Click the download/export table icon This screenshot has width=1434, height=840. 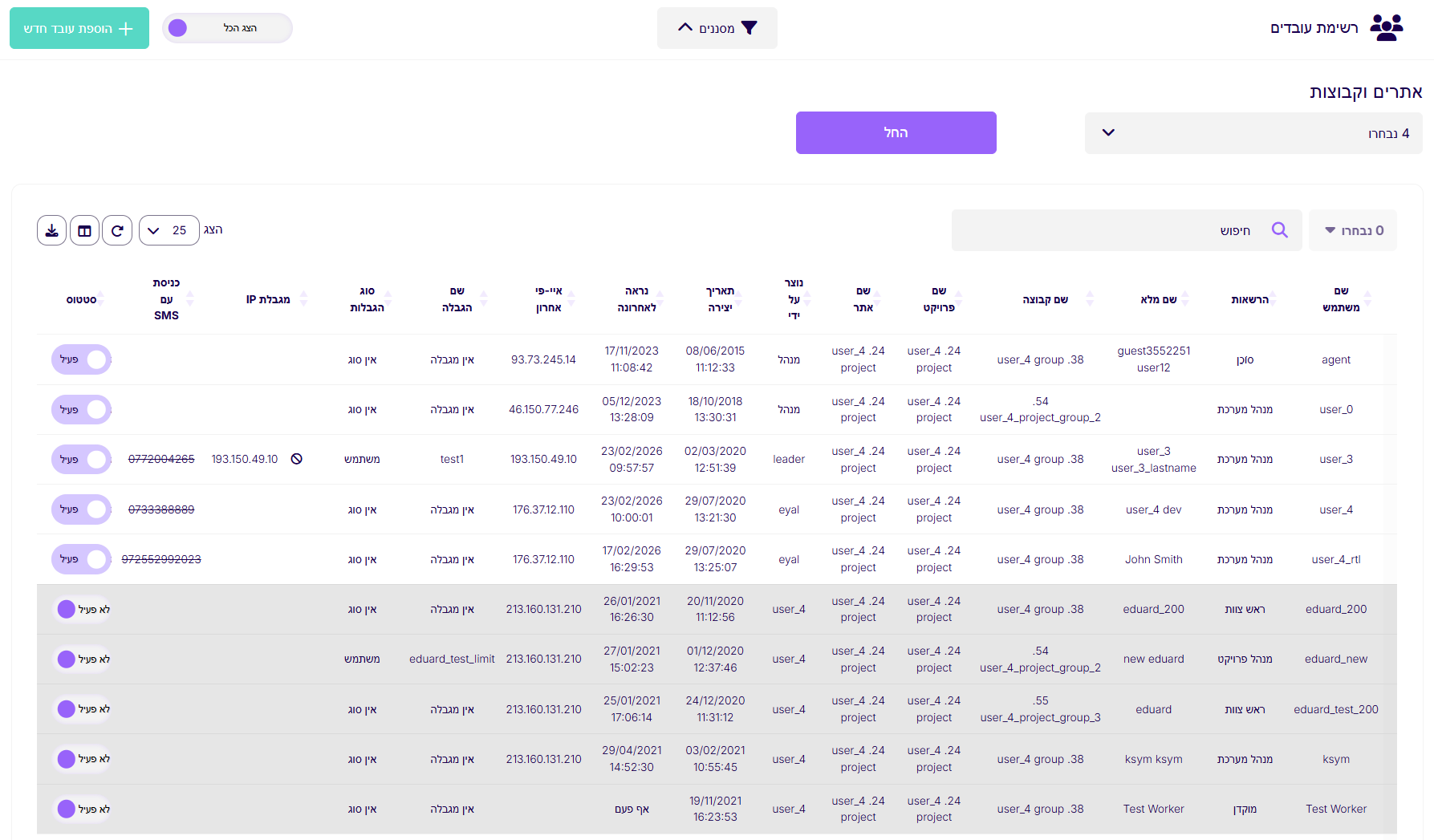51,231
